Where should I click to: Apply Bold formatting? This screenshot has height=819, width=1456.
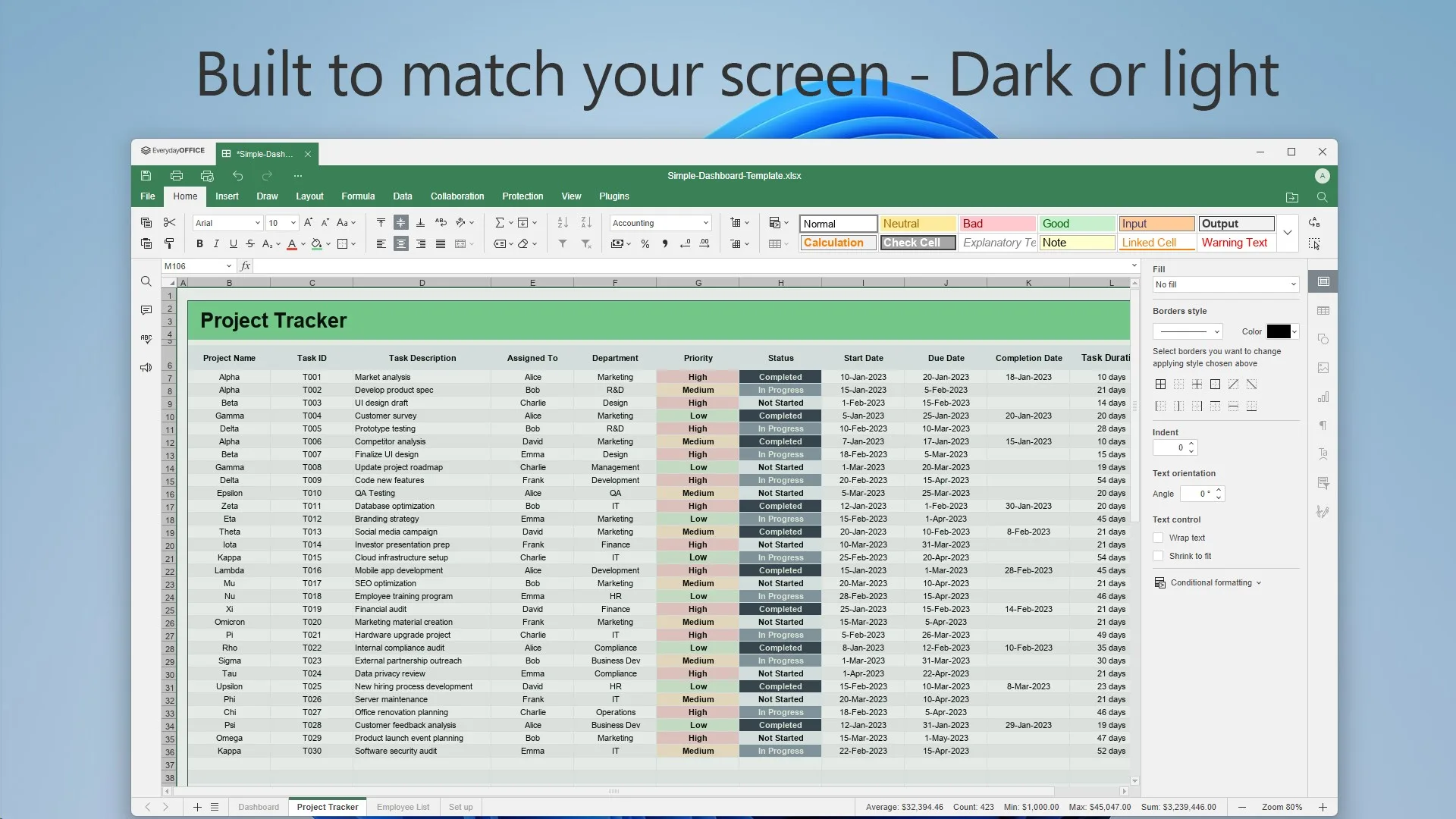coord(199,243)
